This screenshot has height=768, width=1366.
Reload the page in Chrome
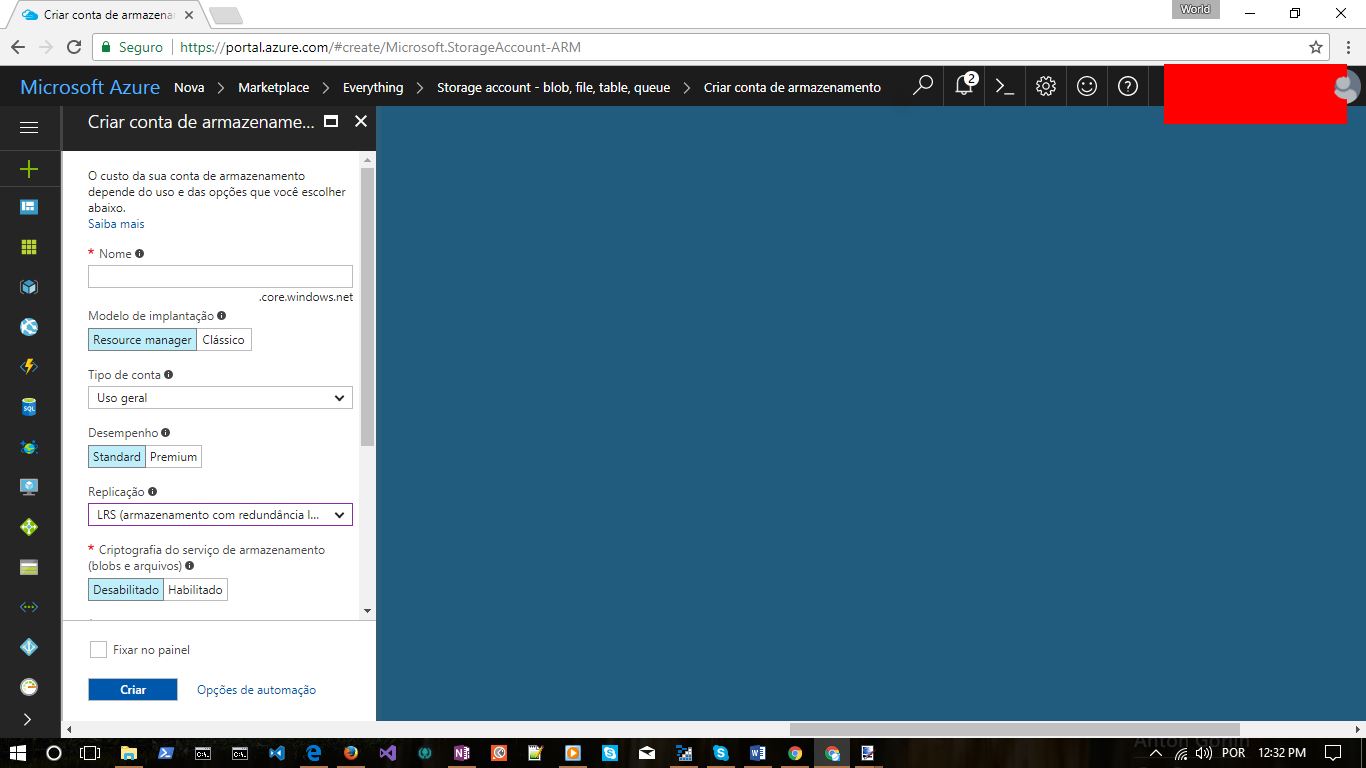tap(74, 47)
